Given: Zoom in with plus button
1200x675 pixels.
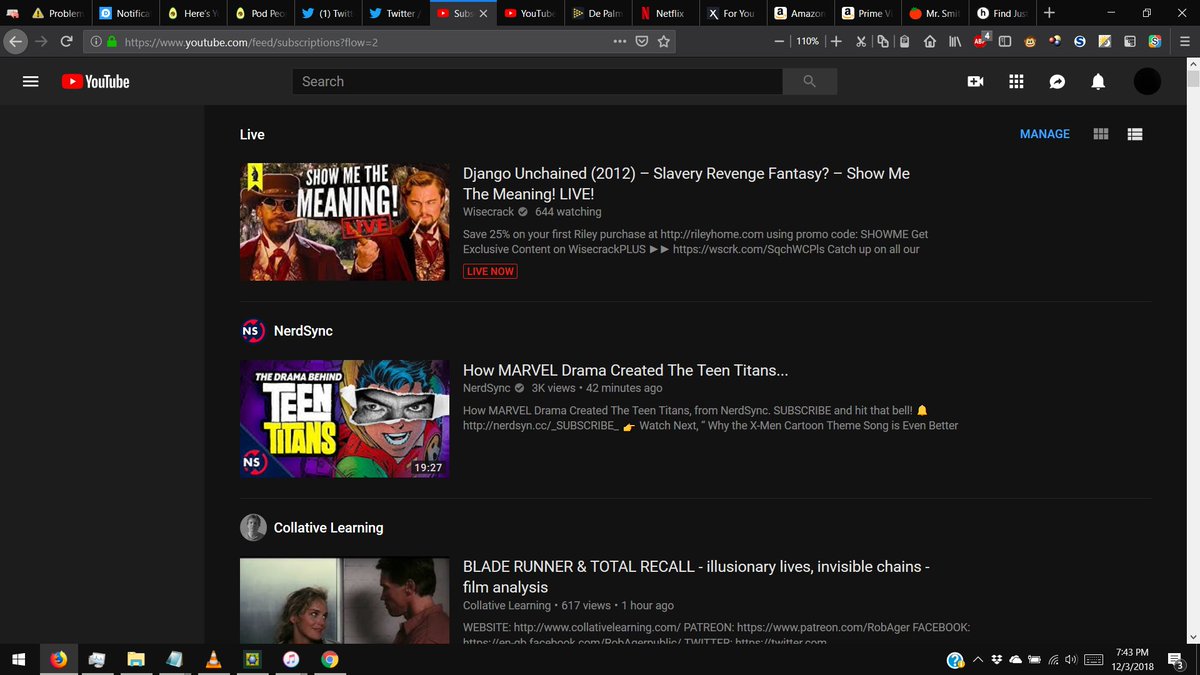Looking at the screenshot, I should tap(836, 41).
